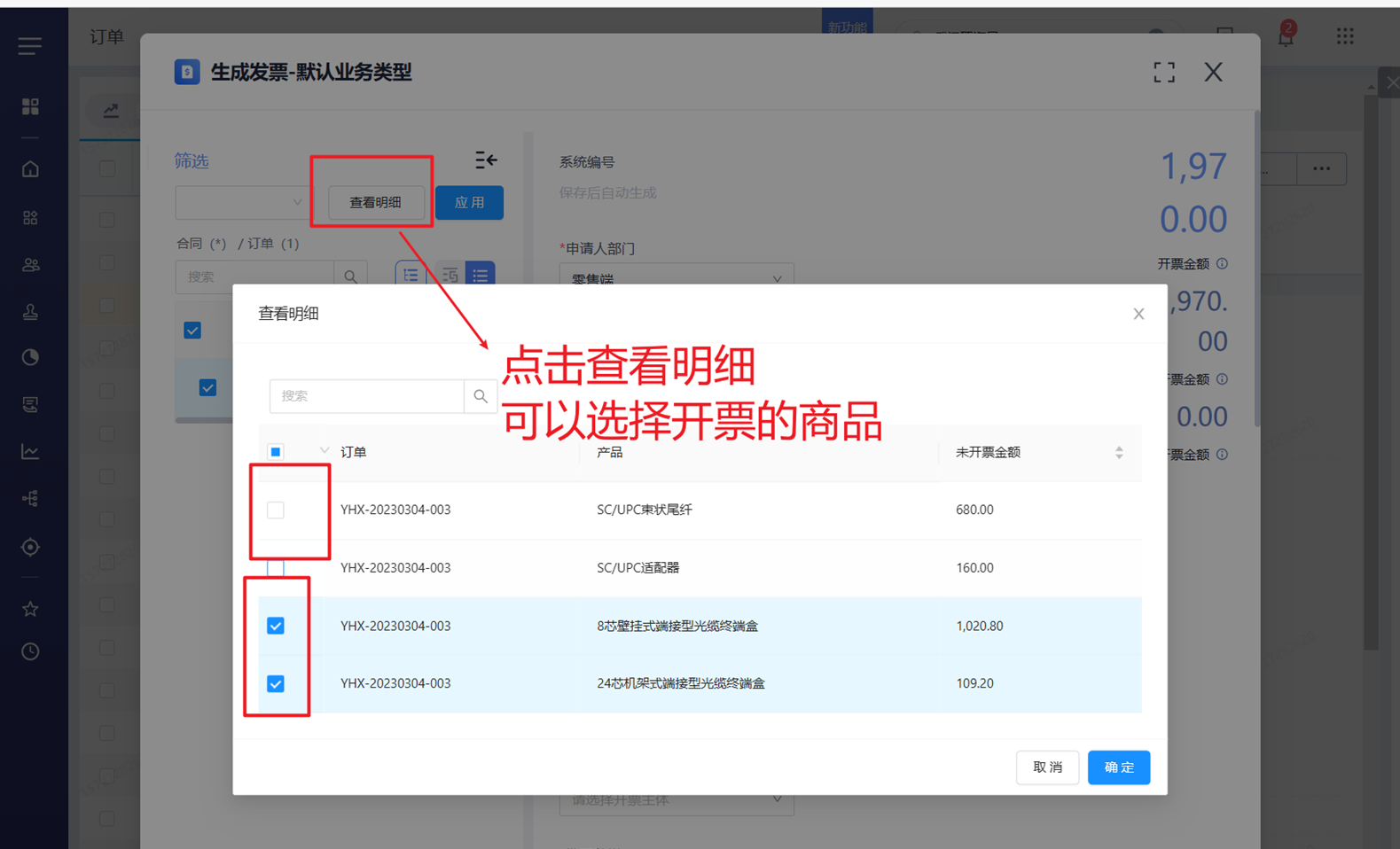Uncheck the 8芯壁挂式端接型光缆终端盒 row checkbox
The width and height of the screenshot is (1400, 849).
276,626
